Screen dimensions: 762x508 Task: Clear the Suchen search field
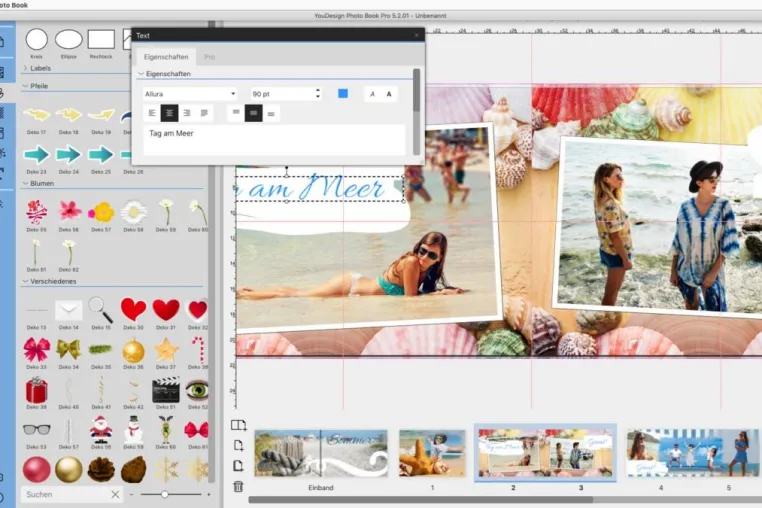pyautogui.click(x=115, y=494)
